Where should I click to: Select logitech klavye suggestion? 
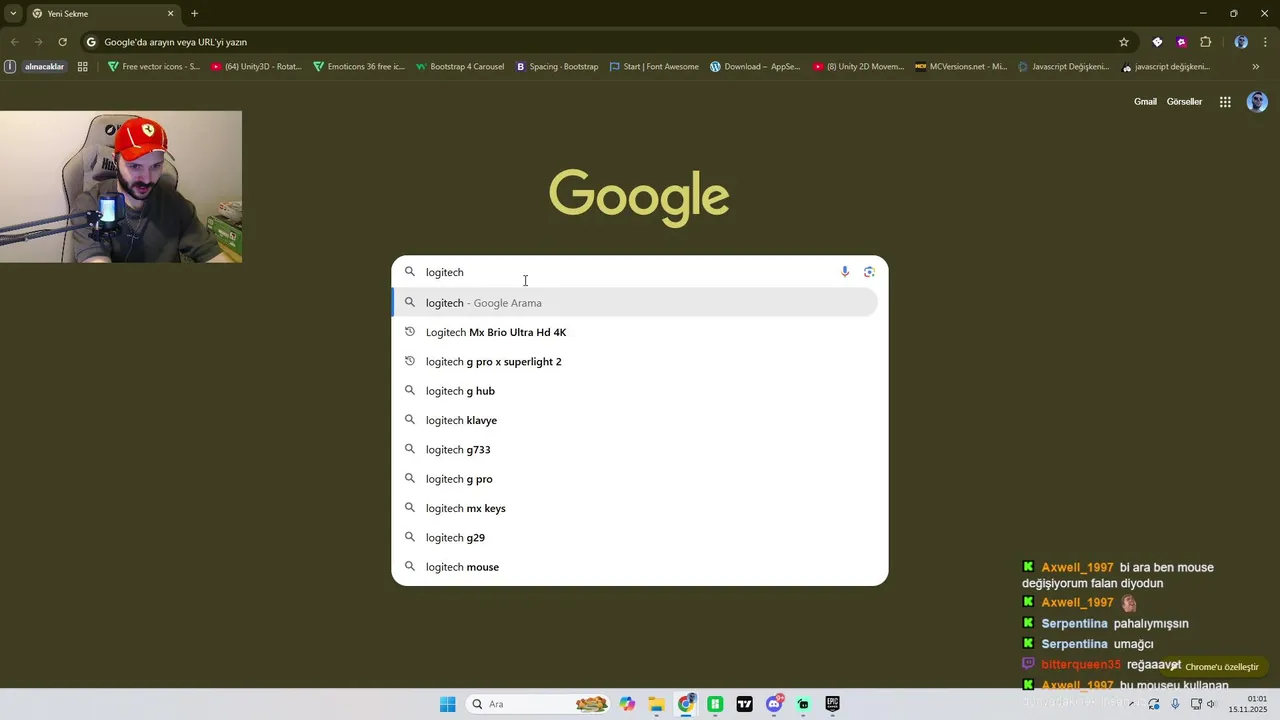click(635, 420)
